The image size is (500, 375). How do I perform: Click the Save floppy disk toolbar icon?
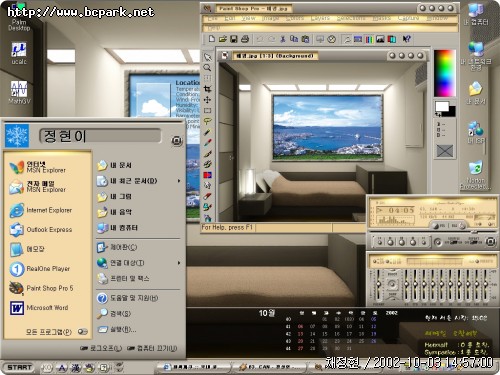point(234,39)
